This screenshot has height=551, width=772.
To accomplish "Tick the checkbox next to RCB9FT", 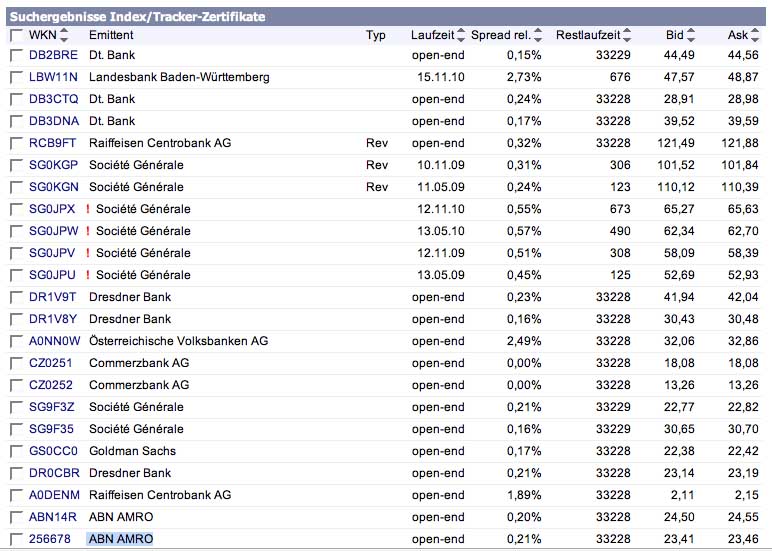I will point(15,143).
